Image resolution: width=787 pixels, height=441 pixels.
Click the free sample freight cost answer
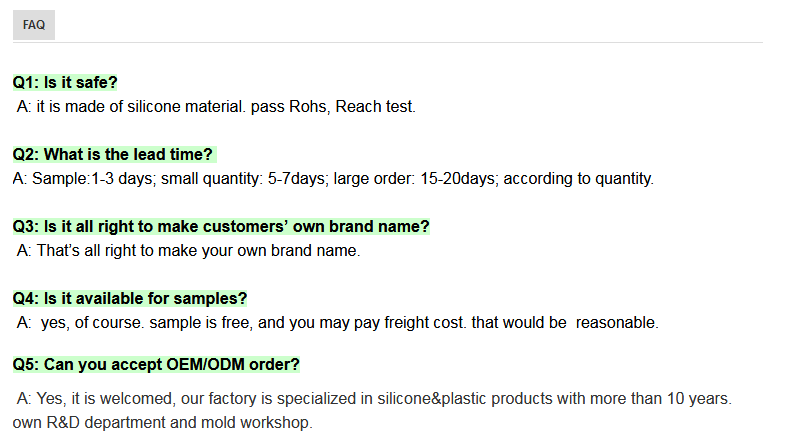[x=337, y=323]
